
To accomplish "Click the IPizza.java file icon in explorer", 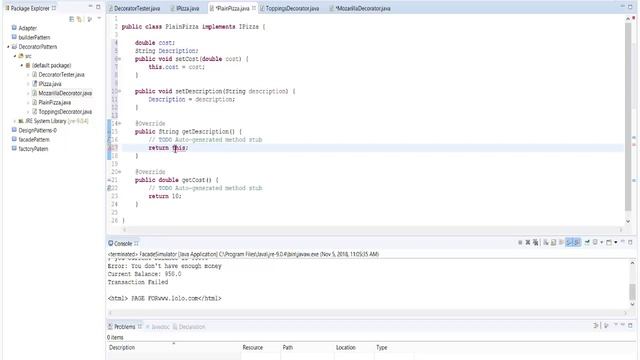I will [x=35, y=84].
